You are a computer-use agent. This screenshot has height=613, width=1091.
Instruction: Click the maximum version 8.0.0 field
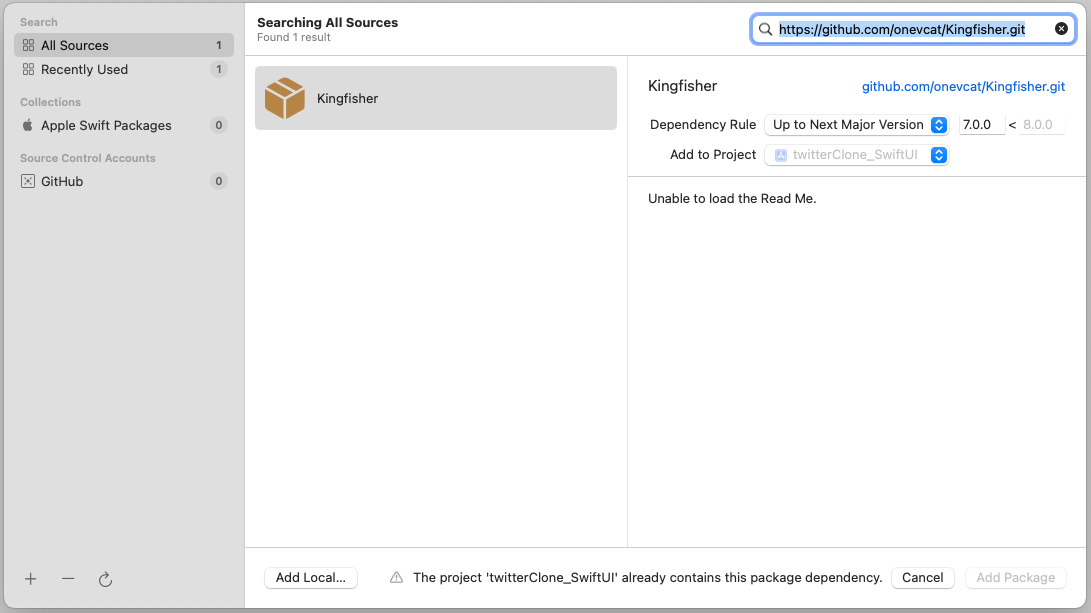[1042, 125]
